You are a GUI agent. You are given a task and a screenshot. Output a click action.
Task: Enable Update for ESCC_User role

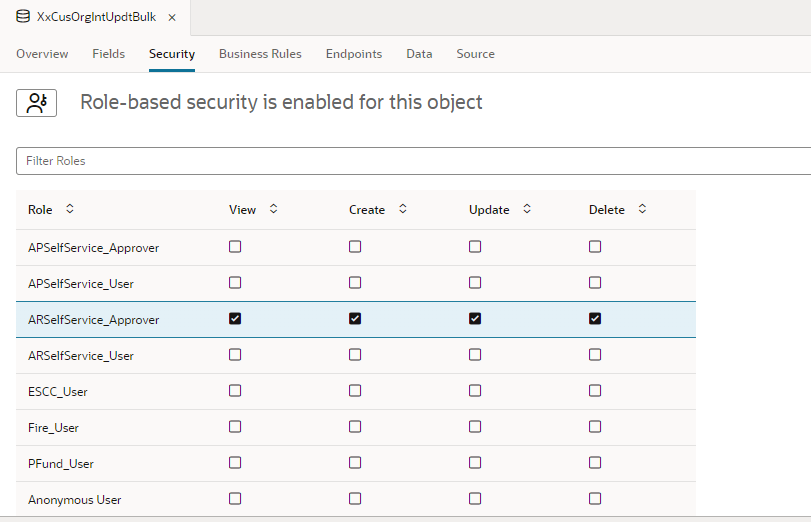pyautogui.click(x=475, y=391)
